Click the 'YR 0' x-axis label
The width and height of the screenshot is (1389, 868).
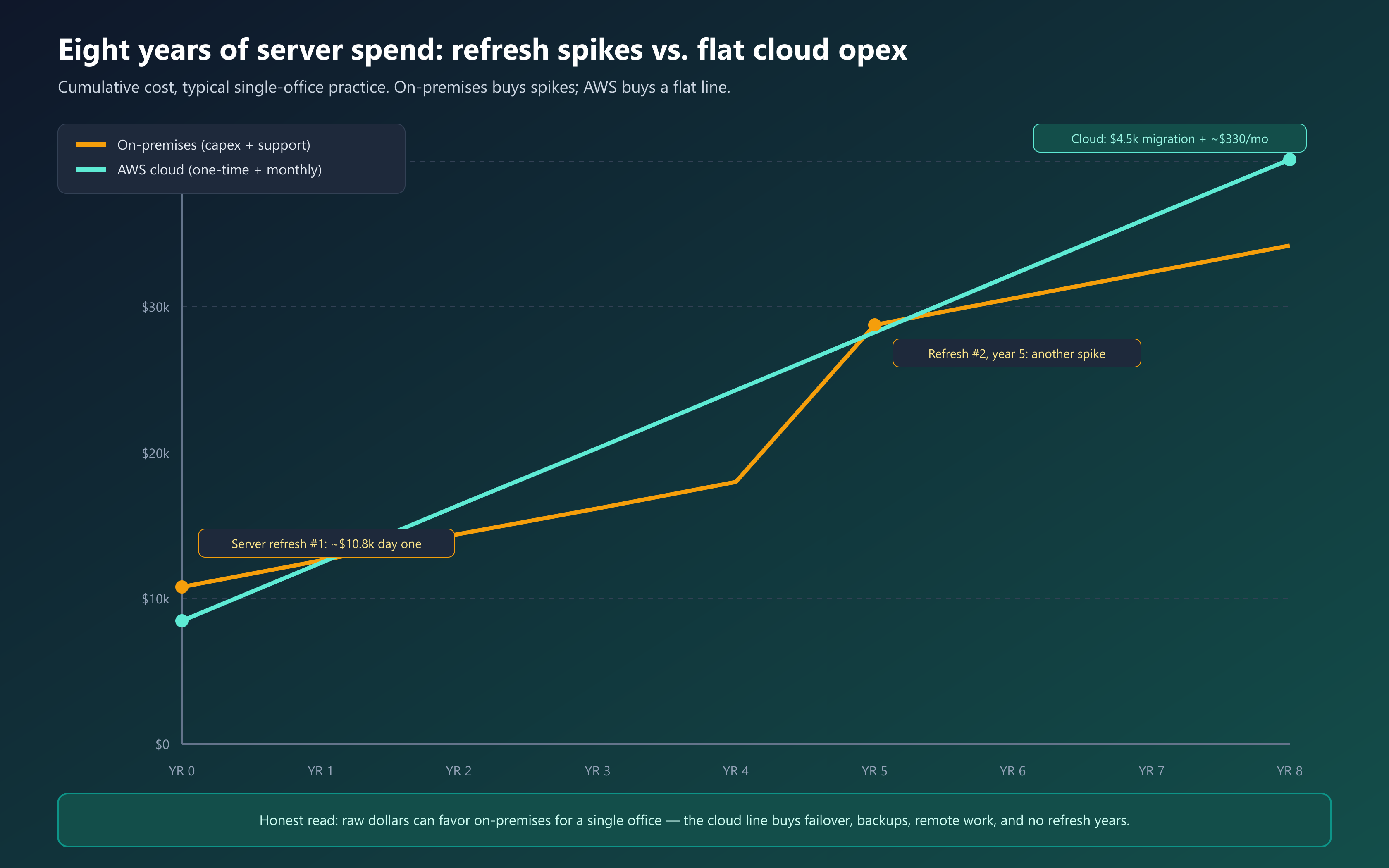click(182, 771)
